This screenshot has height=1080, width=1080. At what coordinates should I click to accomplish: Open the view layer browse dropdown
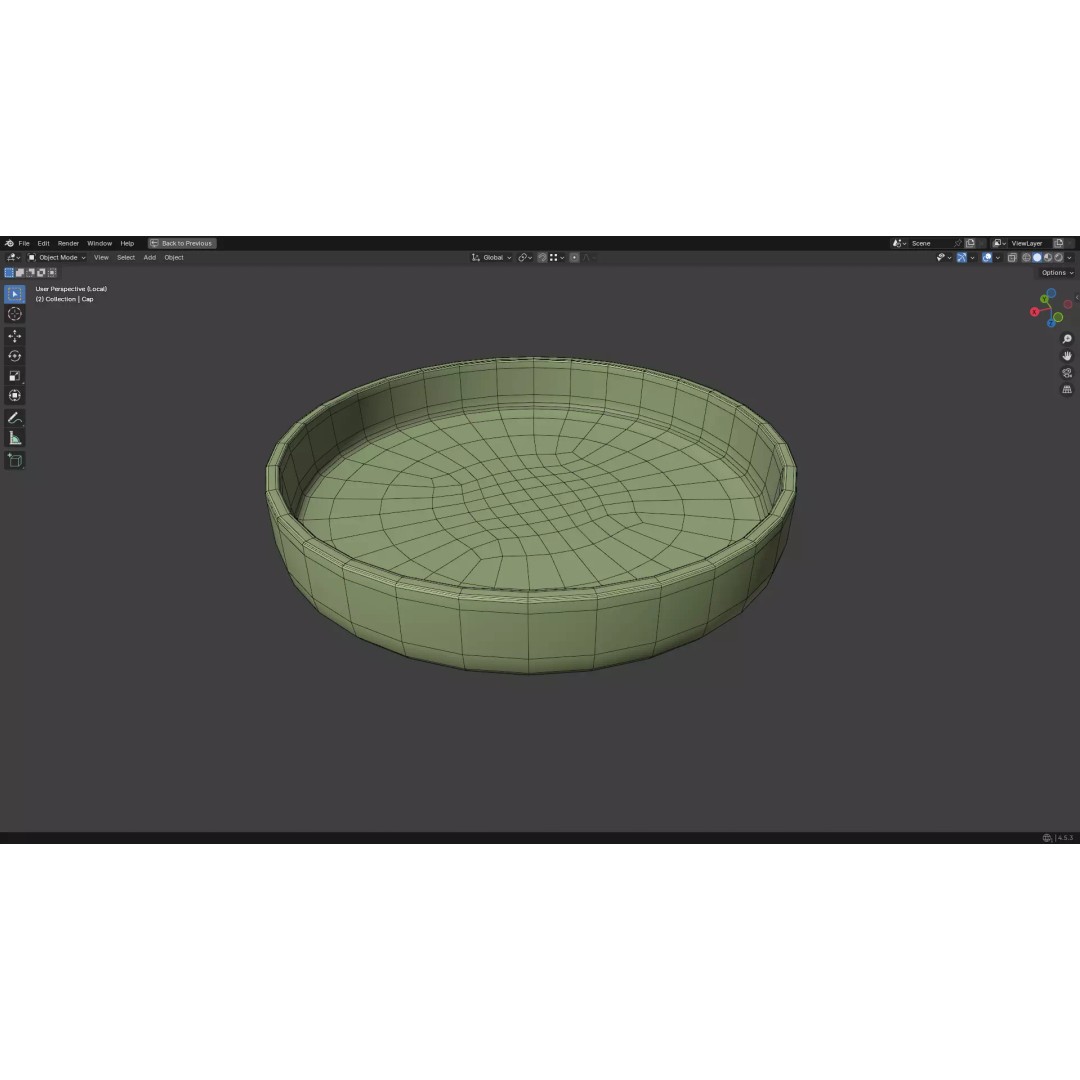click(999, 243)
